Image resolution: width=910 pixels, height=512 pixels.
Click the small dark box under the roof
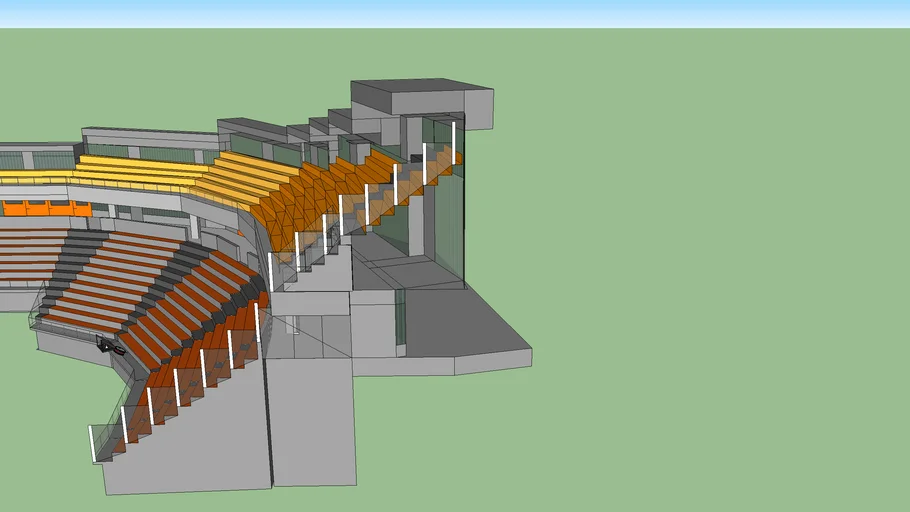click(x=416, y=157)
